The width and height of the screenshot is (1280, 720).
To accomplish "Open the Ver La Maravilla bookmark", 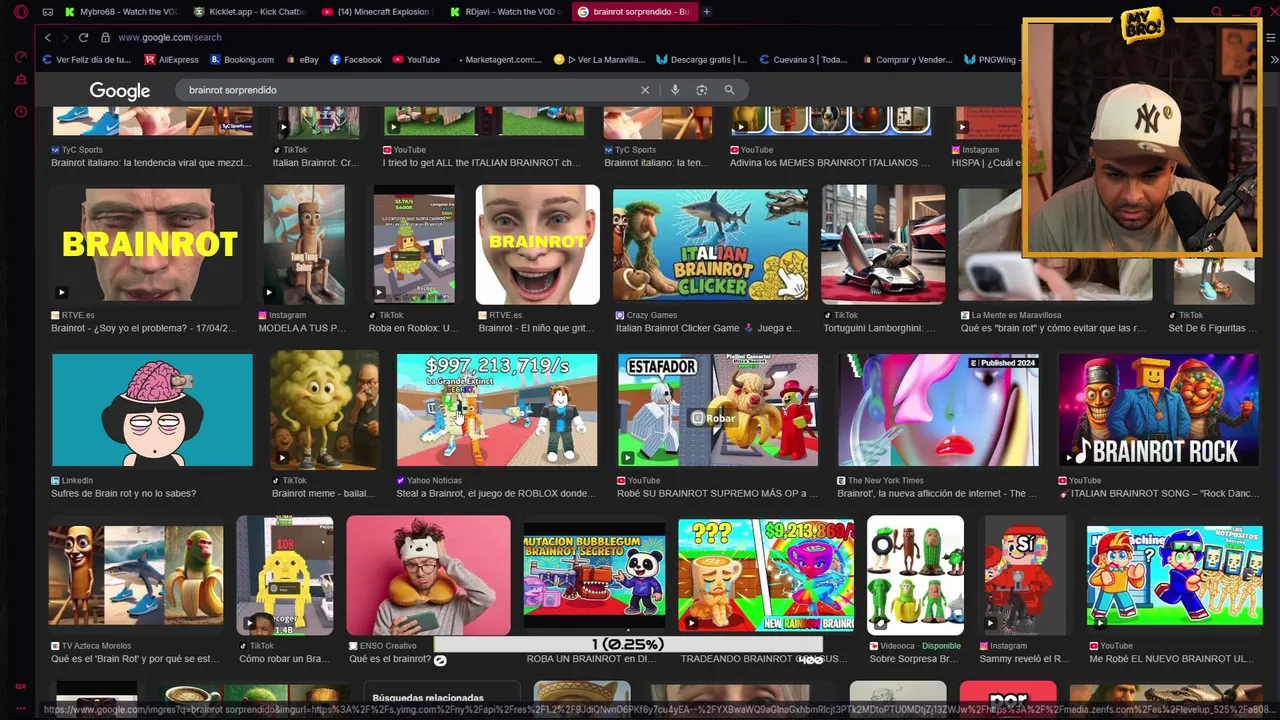I will (x=599, y=60).
